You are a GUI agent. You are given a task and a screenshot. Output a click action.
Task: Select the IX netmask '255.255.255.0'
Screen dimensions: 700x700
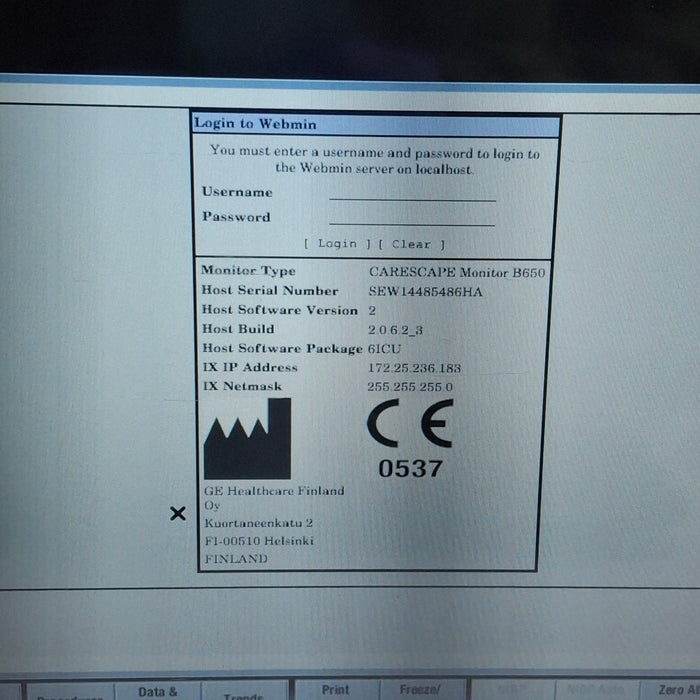410,387
